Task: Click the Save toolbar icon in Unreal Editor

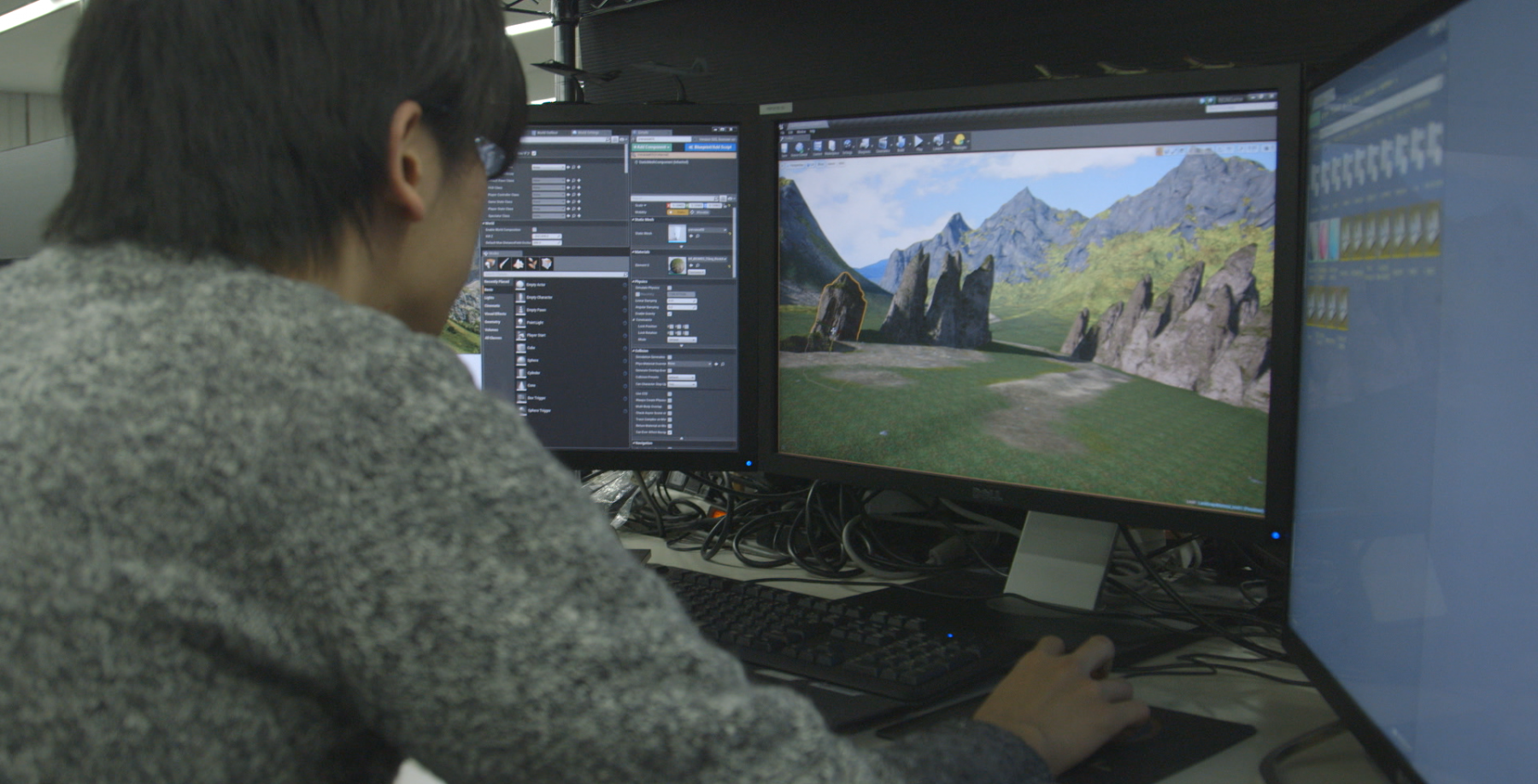Action: (x=784, y=148)
